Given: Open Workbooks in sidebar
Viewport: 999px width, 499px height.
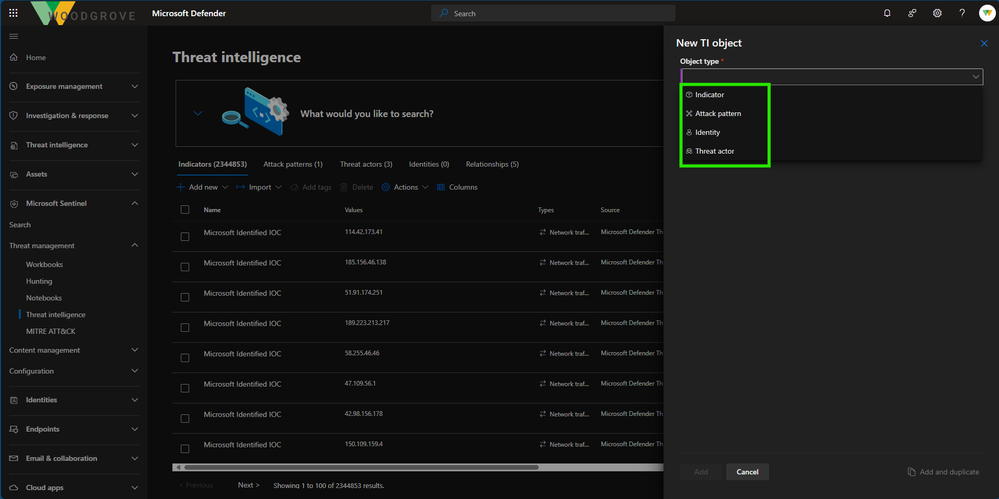Looking at the screenshot, I should pyautogui.click(x=44, y=264).
